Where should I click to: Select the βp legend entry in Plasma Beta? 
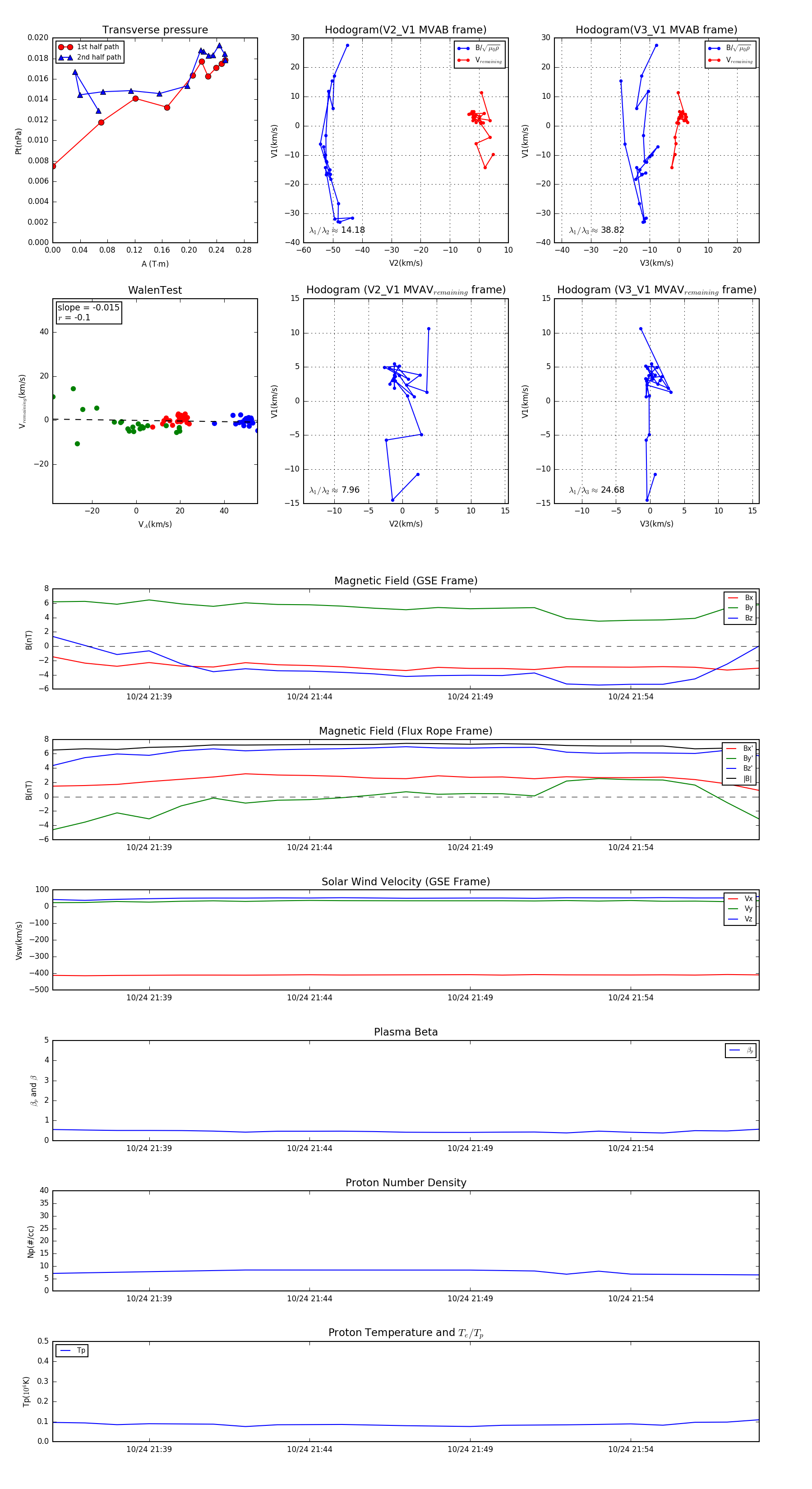pyautogui.click(x=741, y=1050)
